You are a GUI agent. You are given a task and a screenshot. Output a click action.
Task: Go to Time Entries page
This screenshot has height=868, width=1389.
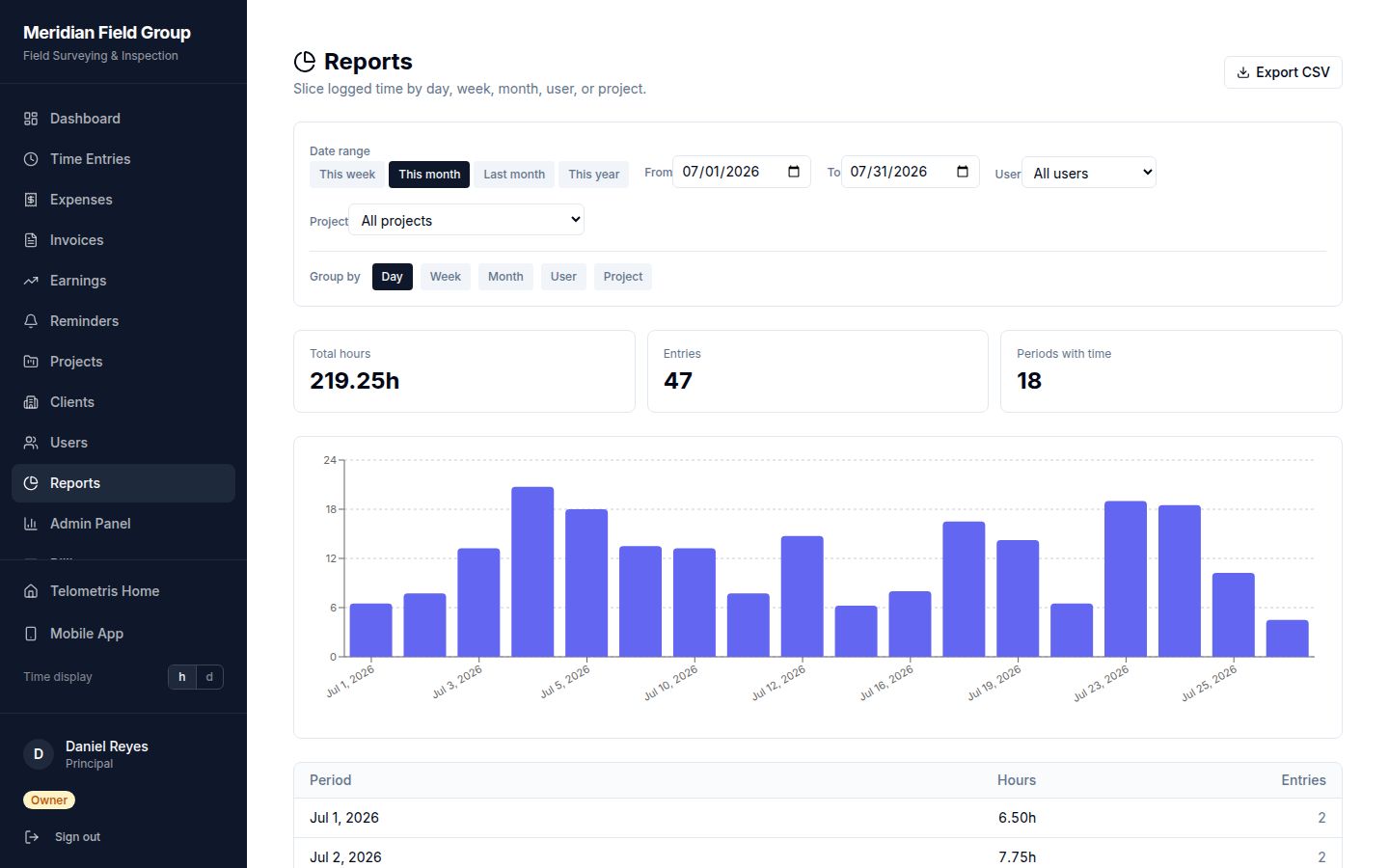[x=123, y=159]
